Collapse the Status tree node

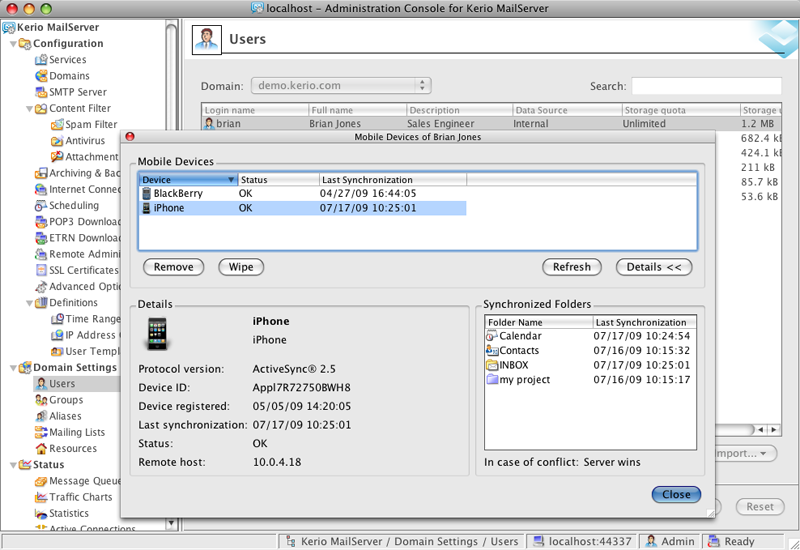pyautogui.click(x=13, y=465)
